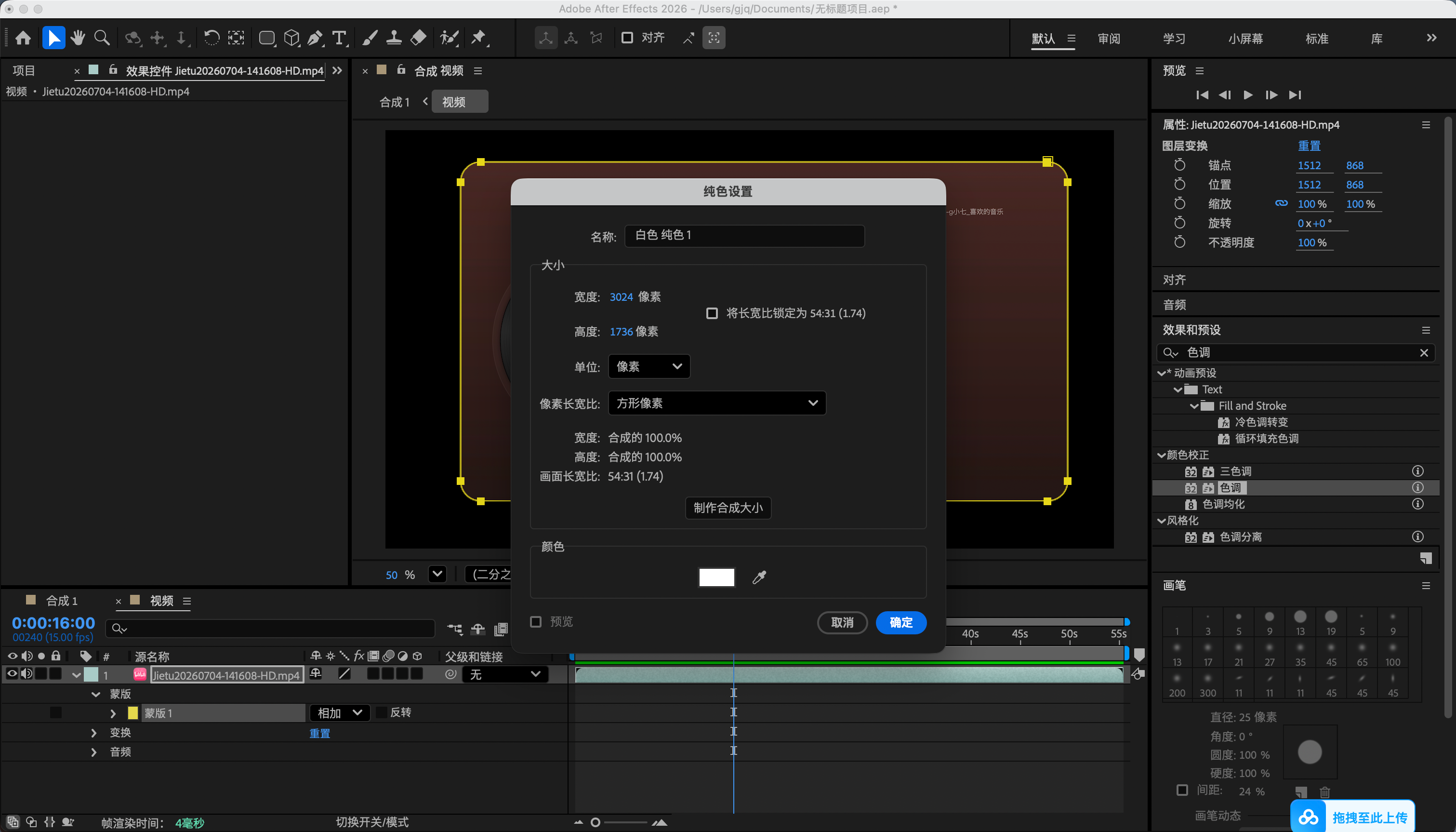Mute audio of the Jietu layer
The height and width of the screenshot is (832, 1456).
click(26, 674)
